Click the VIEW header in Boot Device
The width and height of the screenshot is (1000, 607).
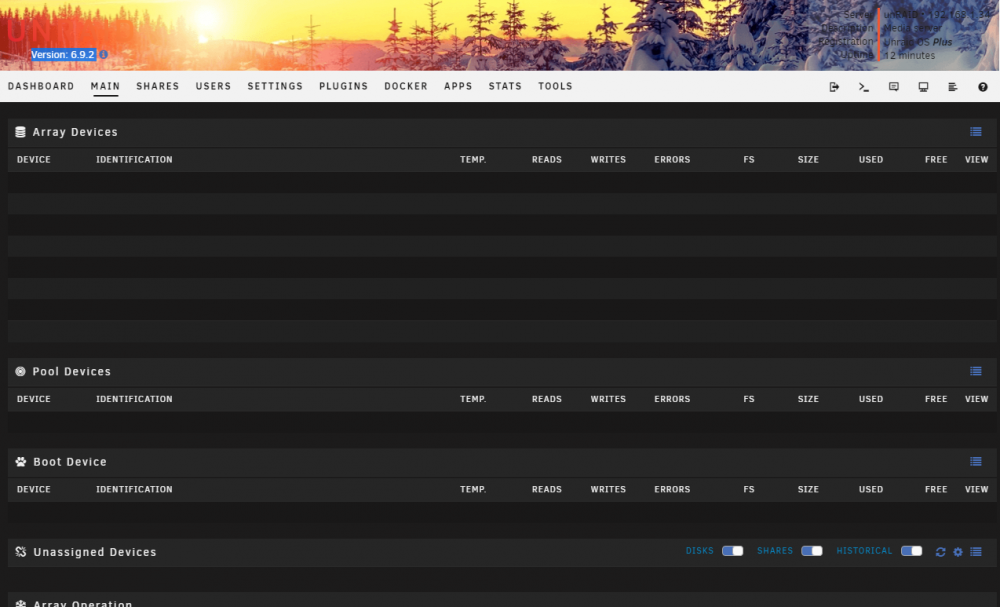point(976,489)
